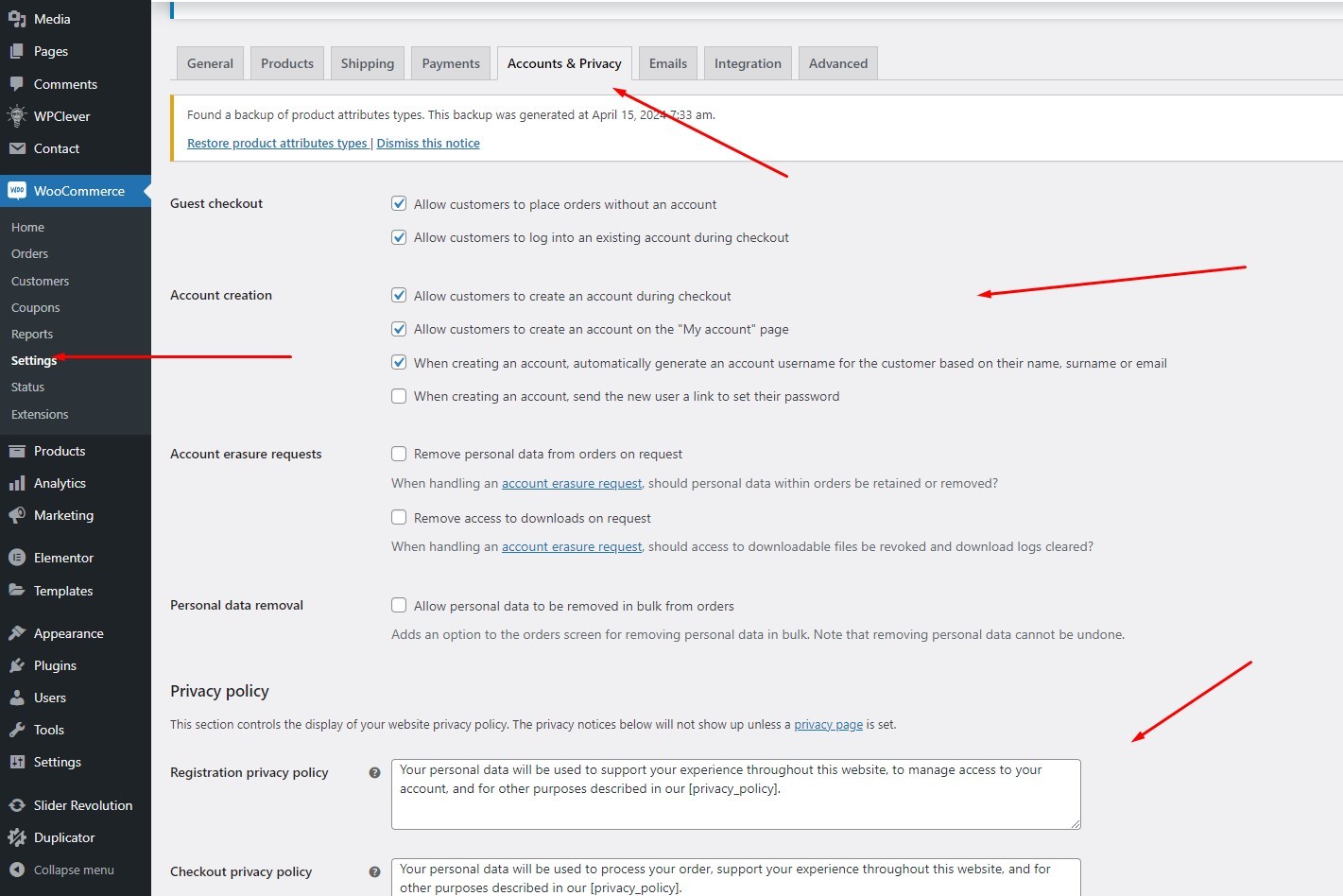The width and height of the screenshot is (1343, 896).
Task: Click the WooCommerce logo icon in sidebar
Action: 17,191
